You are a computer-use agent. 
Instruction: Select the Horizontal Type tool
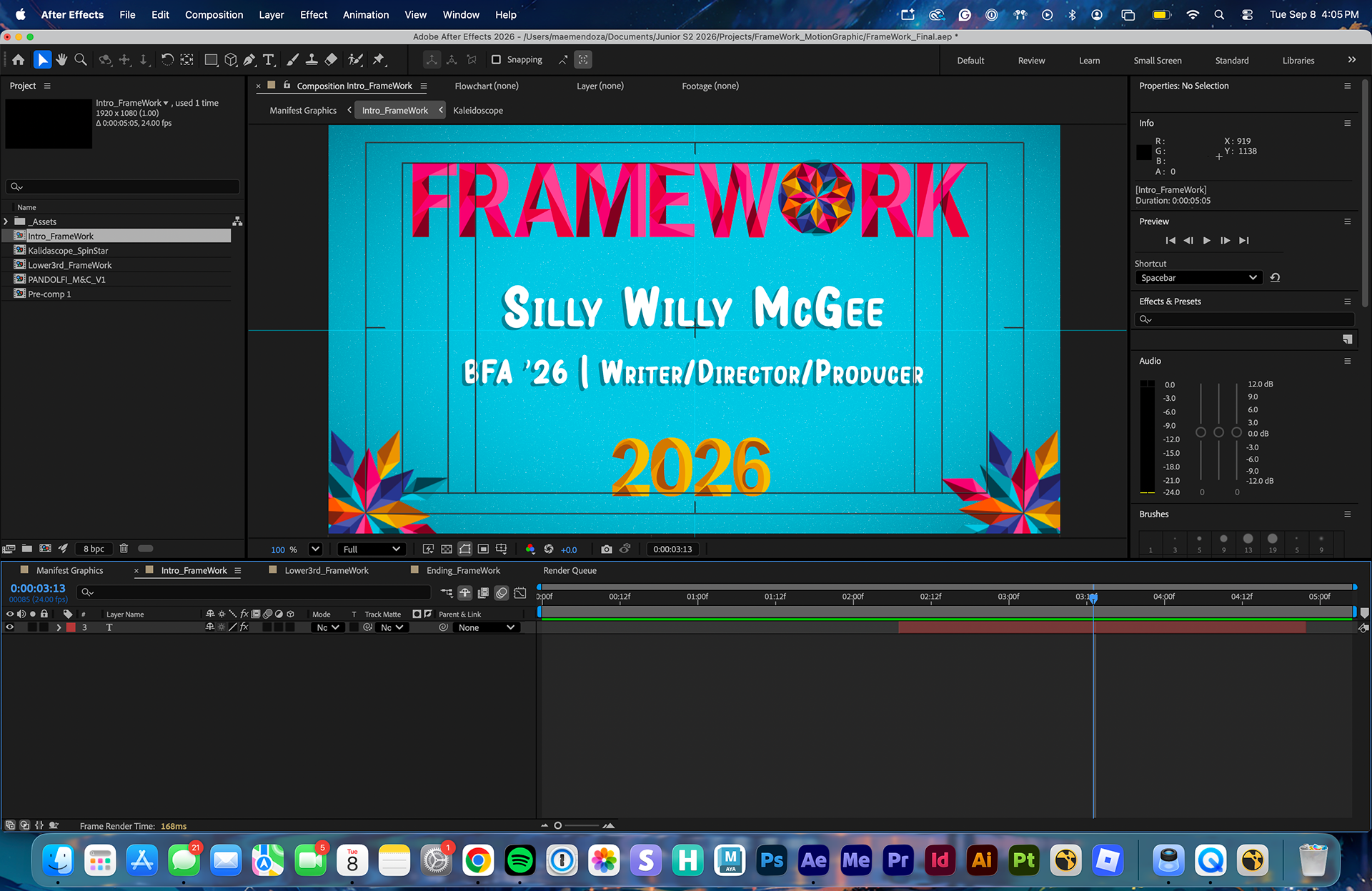point(269,60)
